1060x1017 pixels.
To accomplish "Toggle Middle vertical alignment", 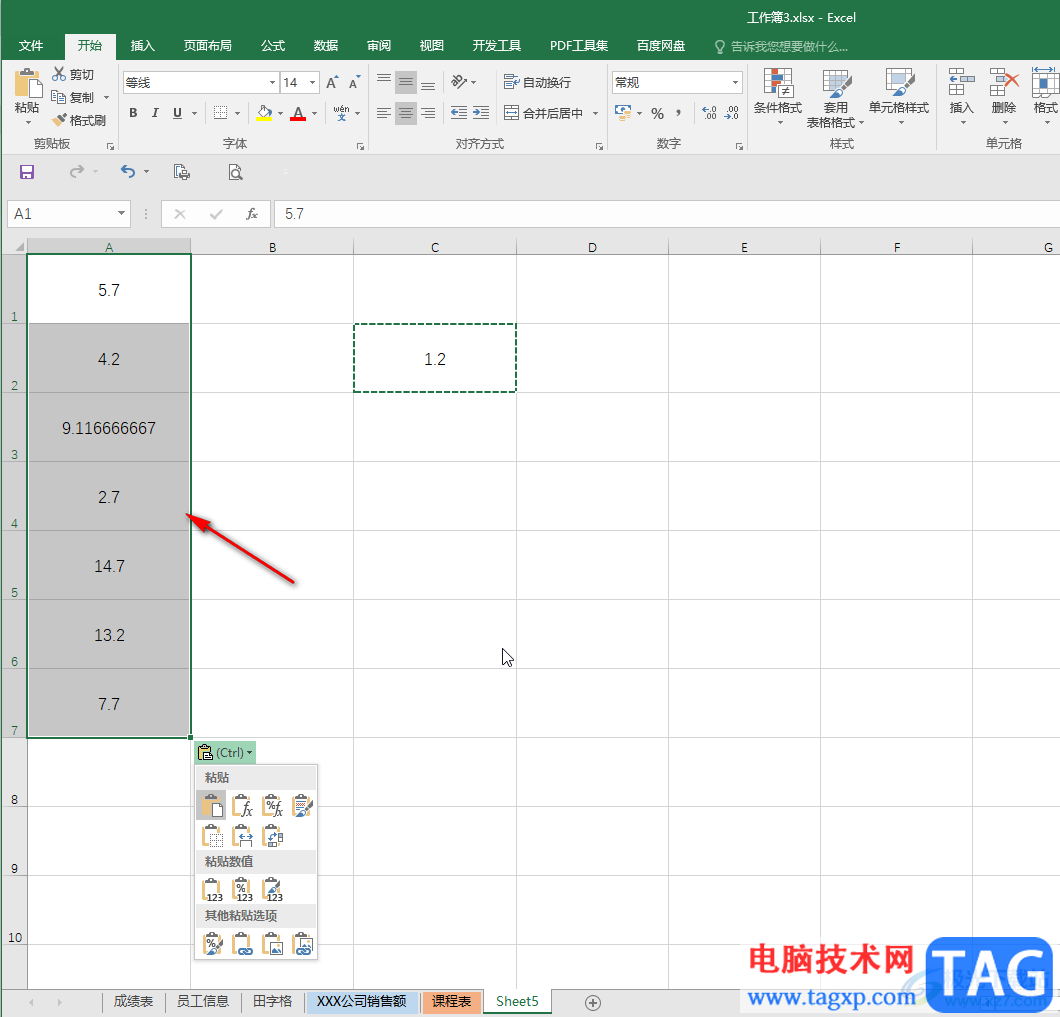I will coord(406,82).
